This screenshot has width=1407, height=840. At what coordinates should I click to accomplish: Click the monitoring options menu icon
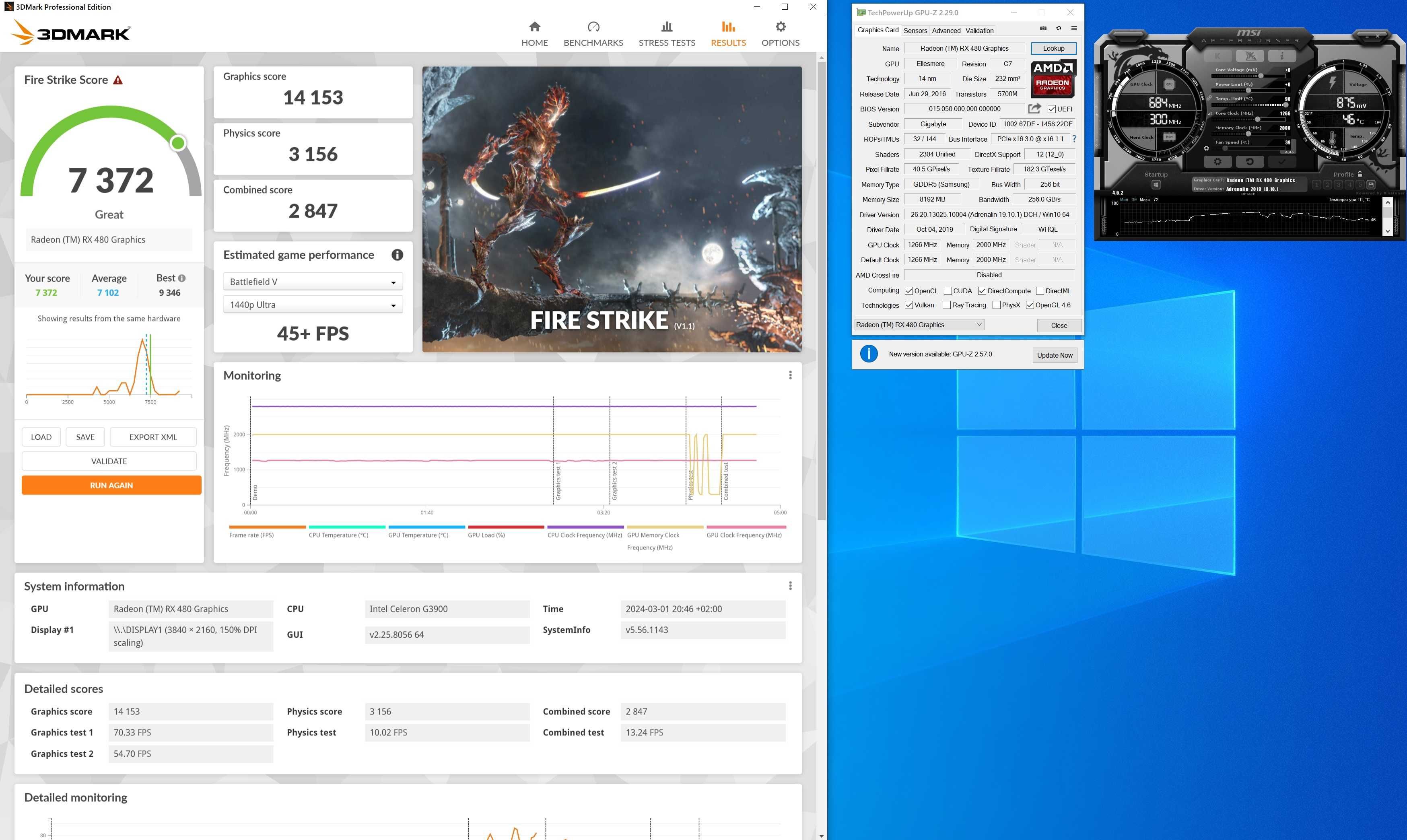tap(791, 375)
